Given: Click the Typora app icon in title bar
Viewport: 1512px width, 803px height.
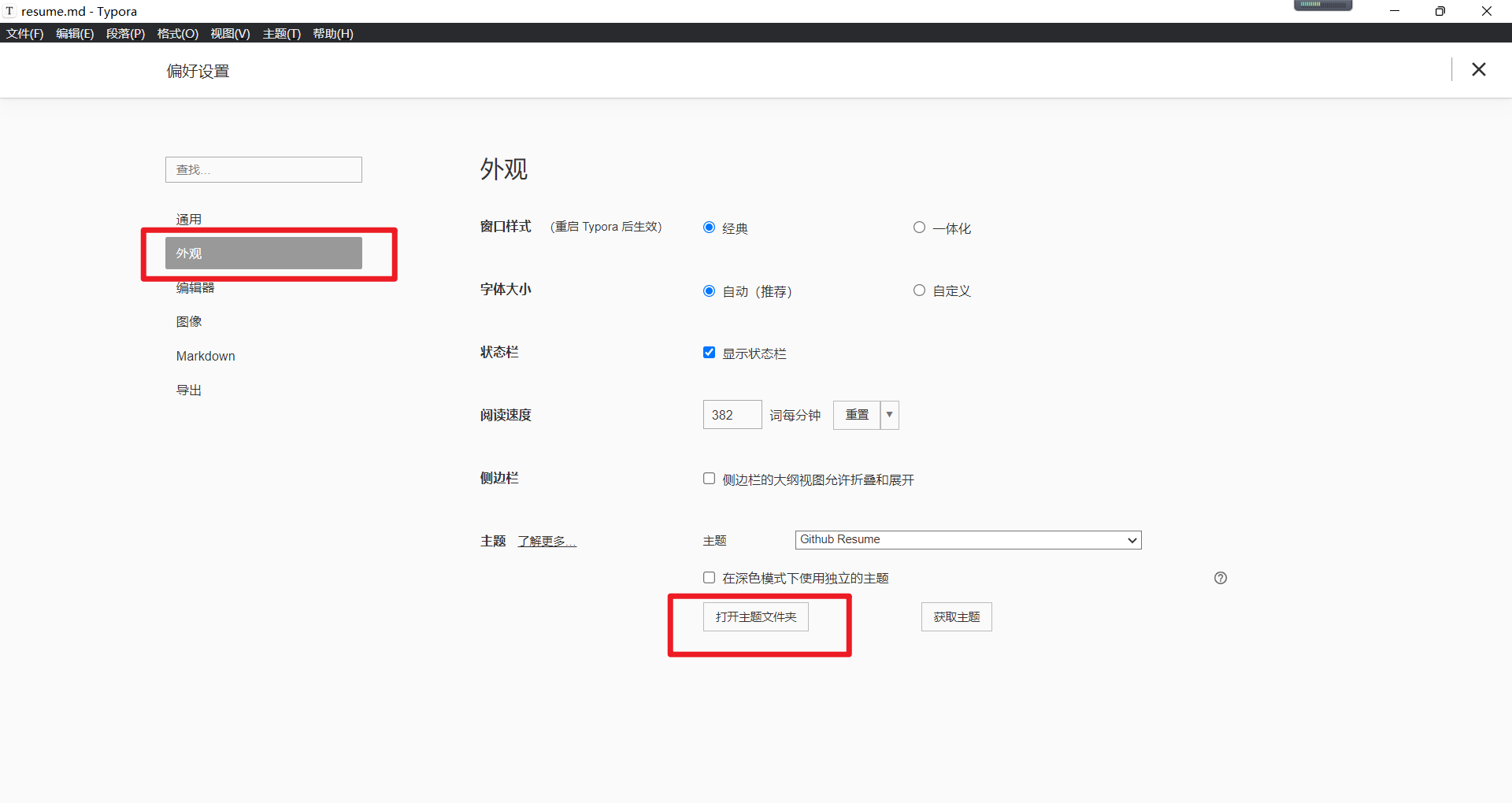Looking at the screenshot, I should pos(9,11).
